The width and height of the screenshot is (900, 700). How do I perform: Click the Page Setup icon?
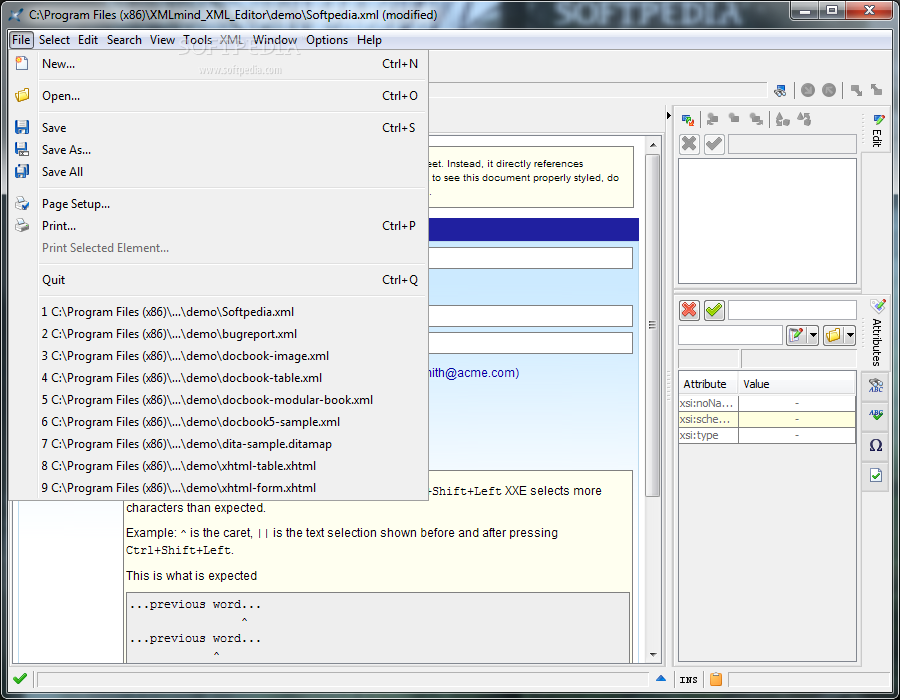point(22,203)
